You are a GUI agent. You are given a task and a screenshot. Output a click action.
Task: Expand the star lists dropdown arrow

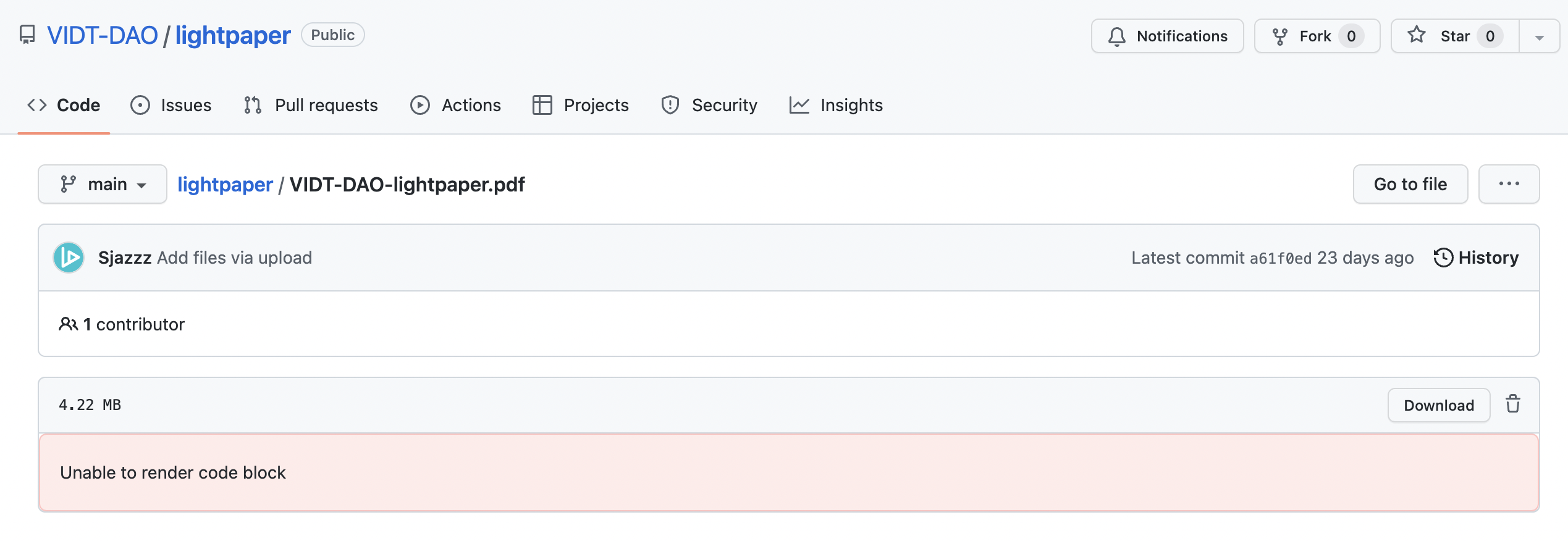[x=1539, y=37]
